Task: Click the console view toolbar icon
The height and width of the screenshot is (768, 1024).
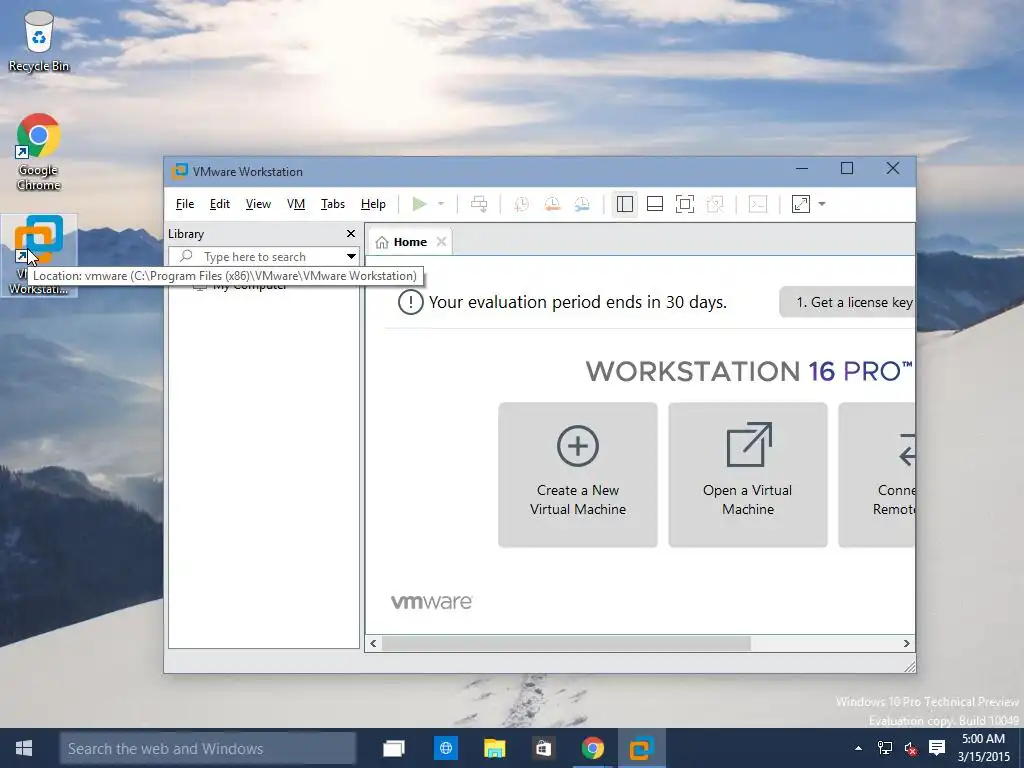Action: pos(758,204)
